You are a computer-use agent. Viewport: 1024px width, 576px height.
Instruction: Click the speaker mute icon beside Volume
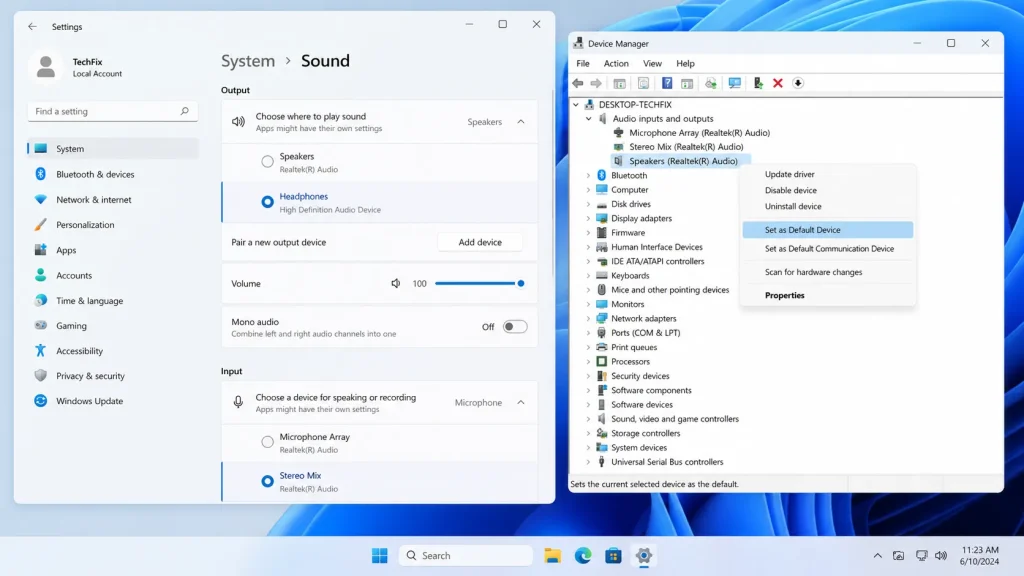click(x=396, y=283)
